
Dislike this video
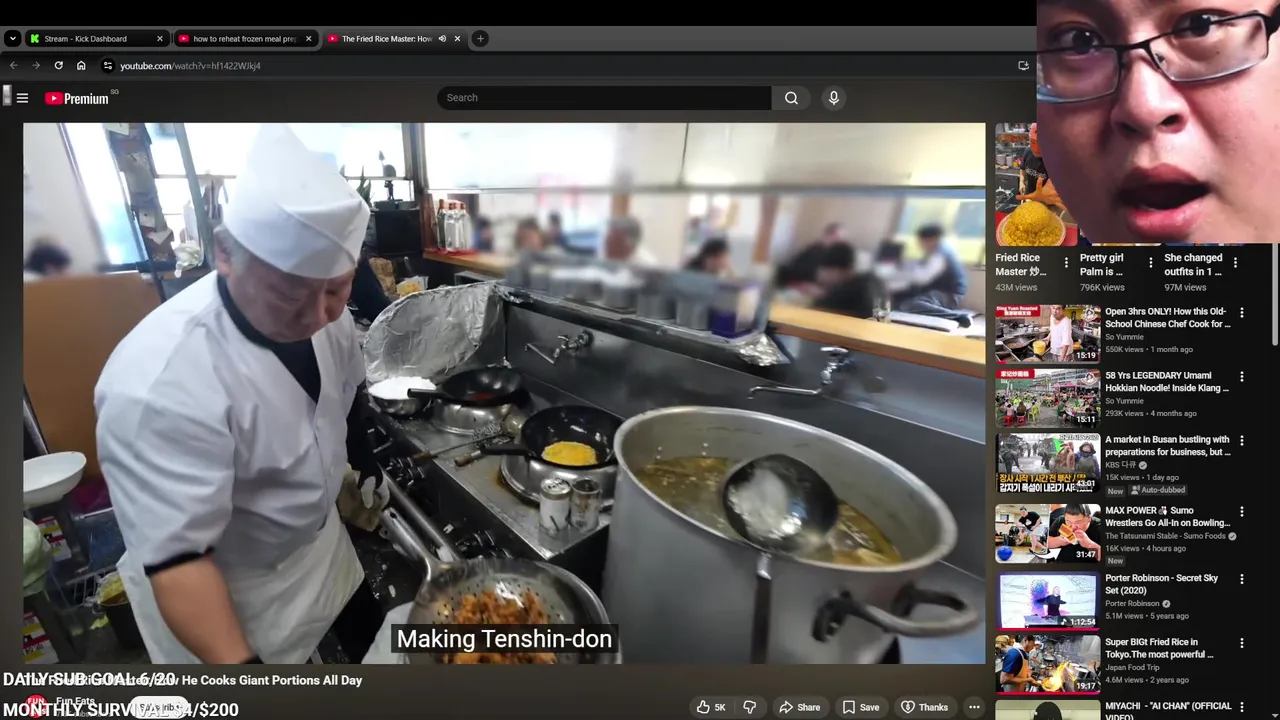749,707
